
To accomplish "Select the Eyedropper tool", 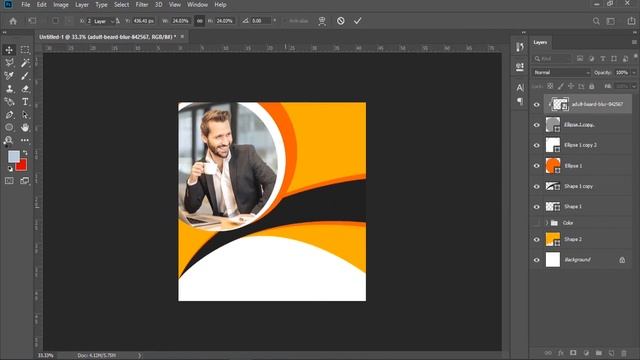I will click(9, 76).
